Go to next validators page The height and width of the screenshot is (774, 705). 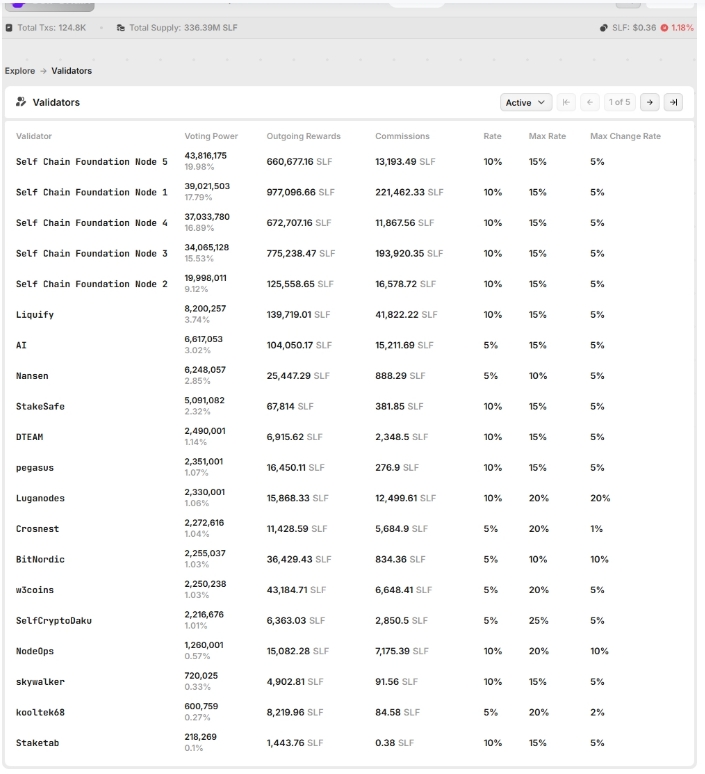[650, 102]
